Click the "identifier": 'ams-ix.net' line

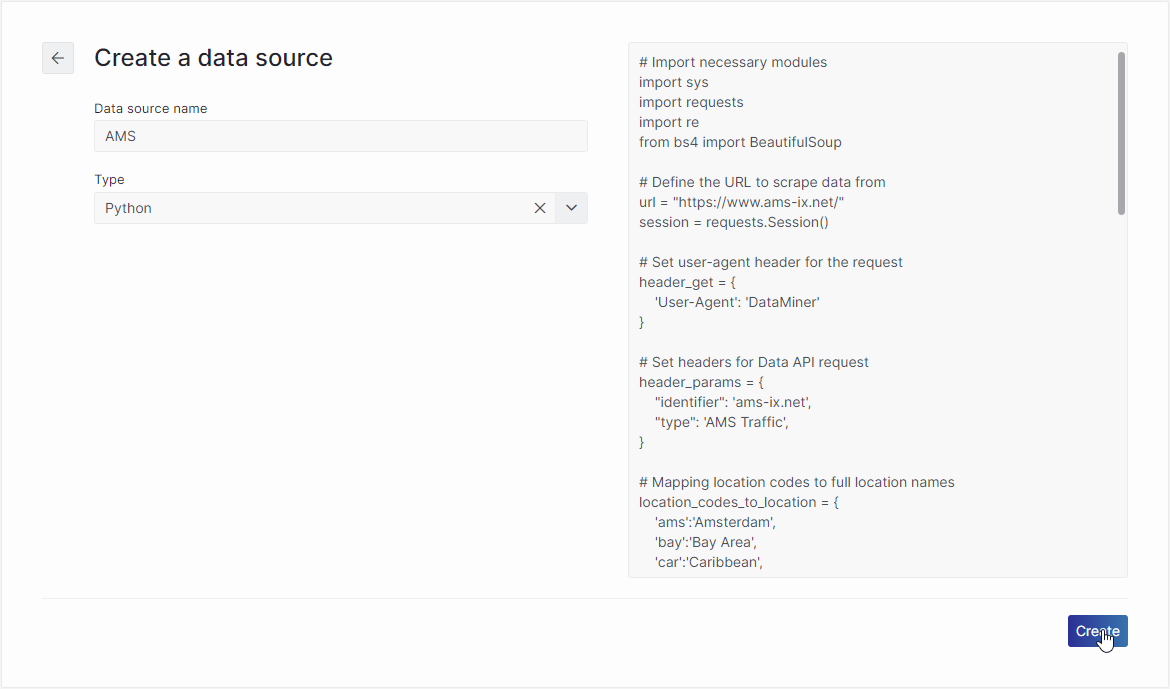[733, 402]
